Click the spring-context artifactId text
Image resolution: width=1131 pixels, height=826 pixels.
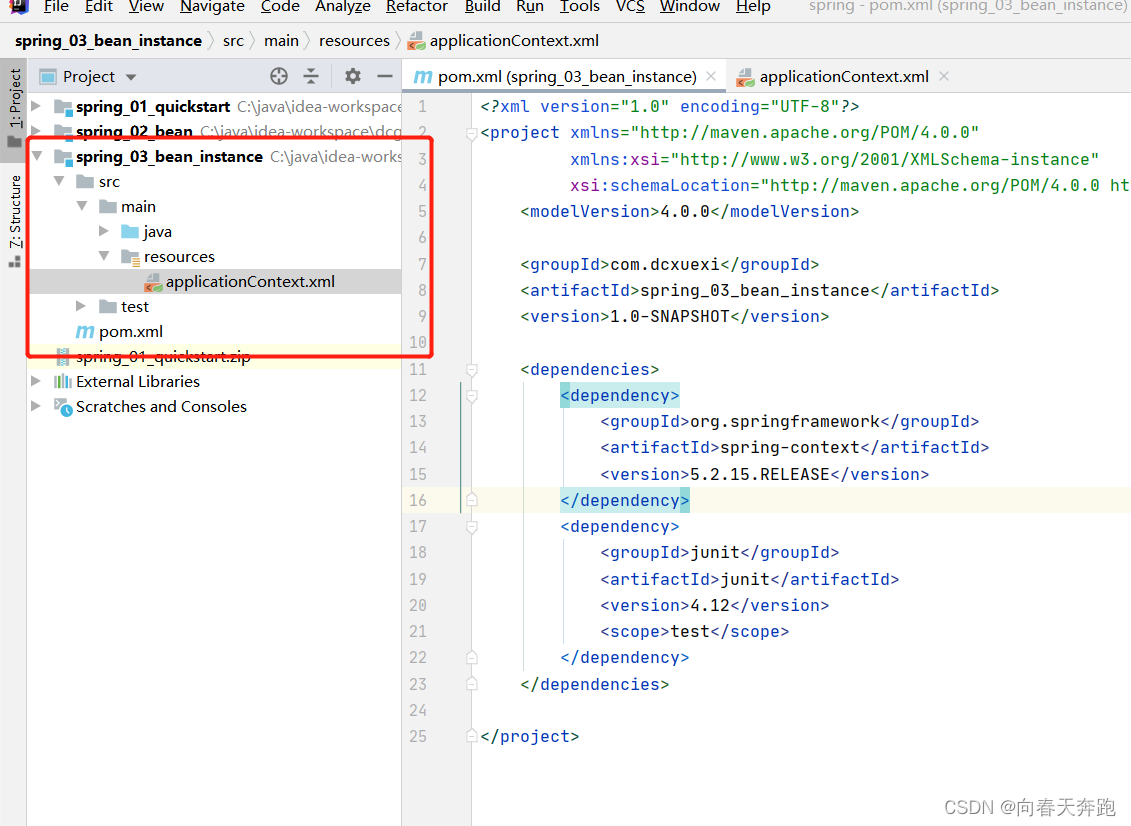tap(790, 447)
